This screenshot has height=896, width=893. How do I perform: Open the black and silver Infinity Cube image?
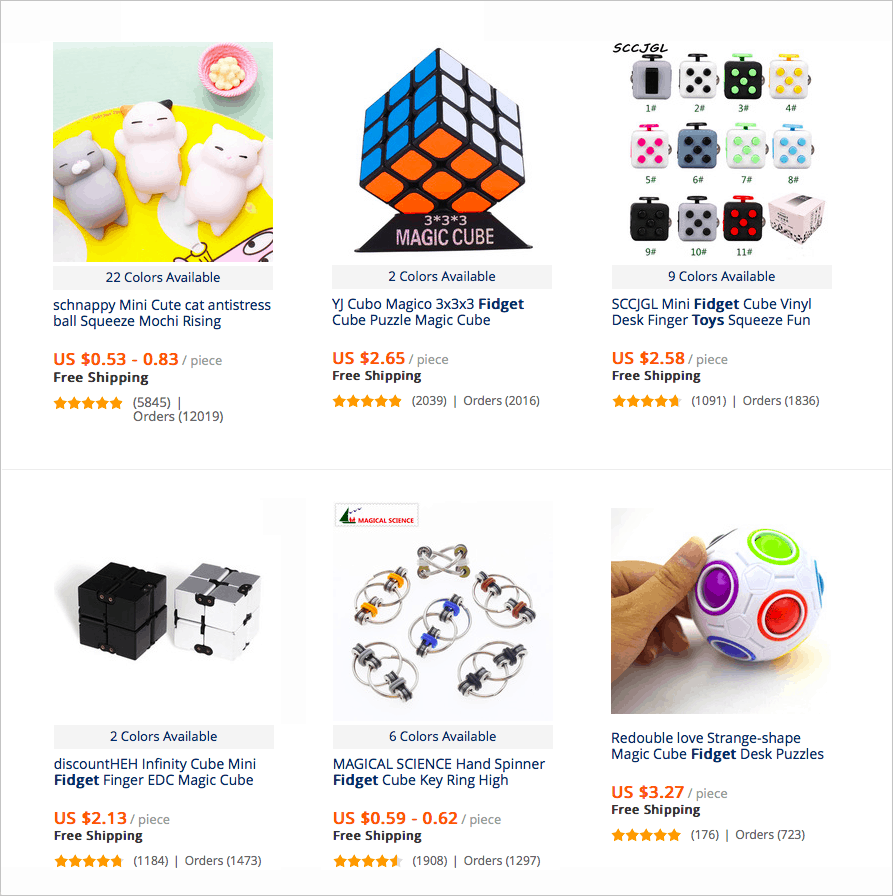point(163,612)
